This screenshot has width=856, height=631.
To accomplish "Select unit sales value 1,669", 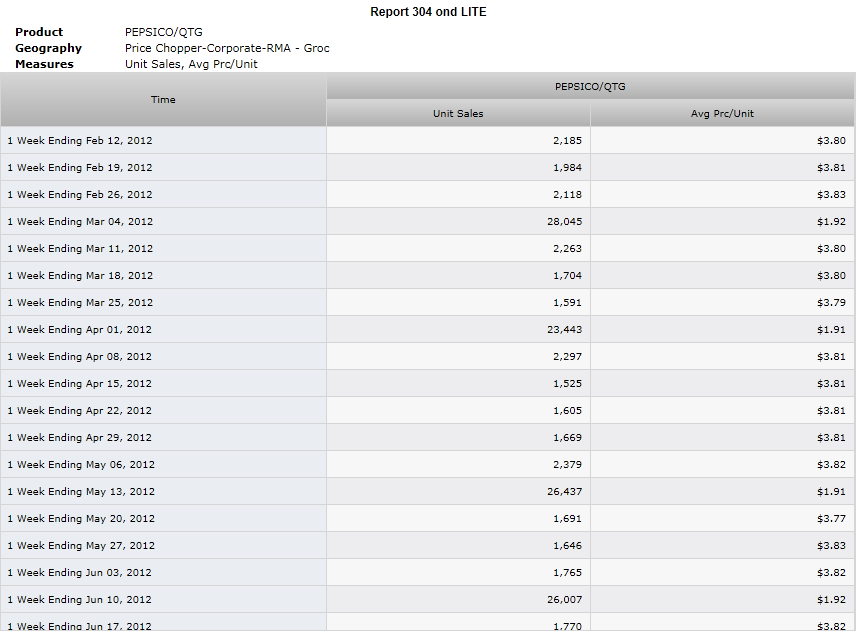I will click(x=567, y=438).
